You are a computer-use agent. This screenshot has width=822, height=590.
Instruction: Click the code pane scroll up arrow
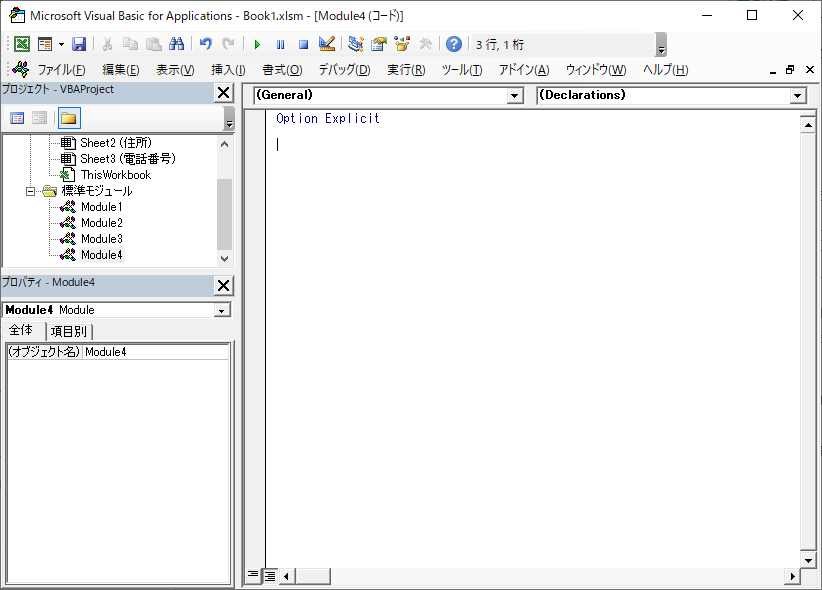[808, 124]
